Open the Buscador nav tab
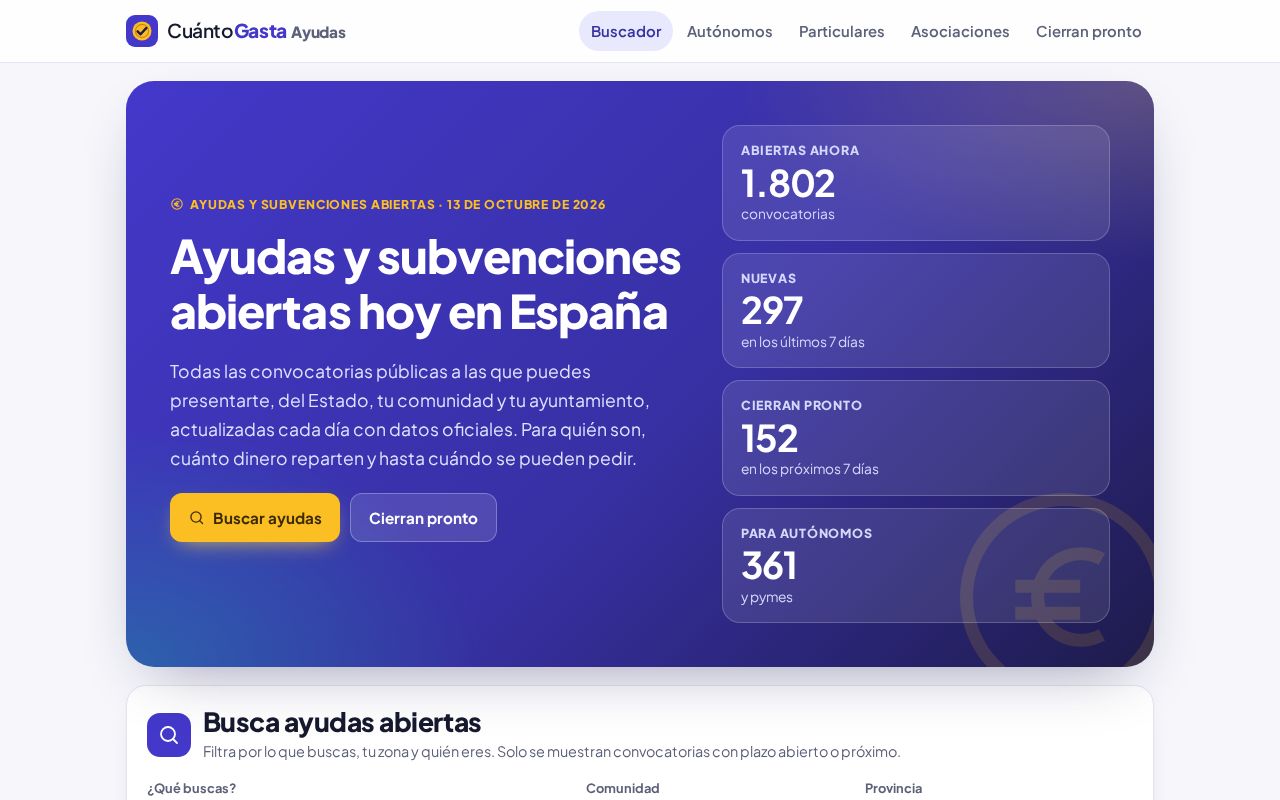The image size is (1280, 800). click(x=626, y=31)
